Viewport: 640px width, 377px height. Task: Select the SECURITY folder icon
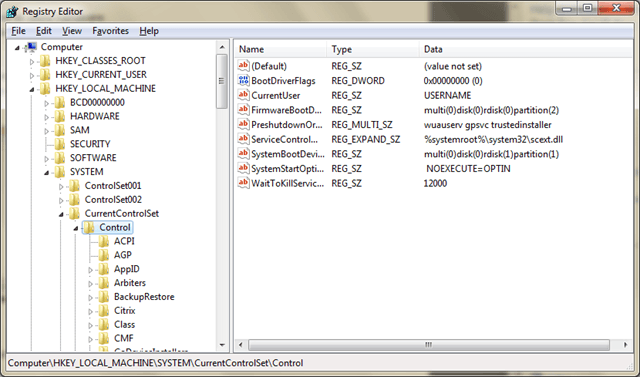60,144
